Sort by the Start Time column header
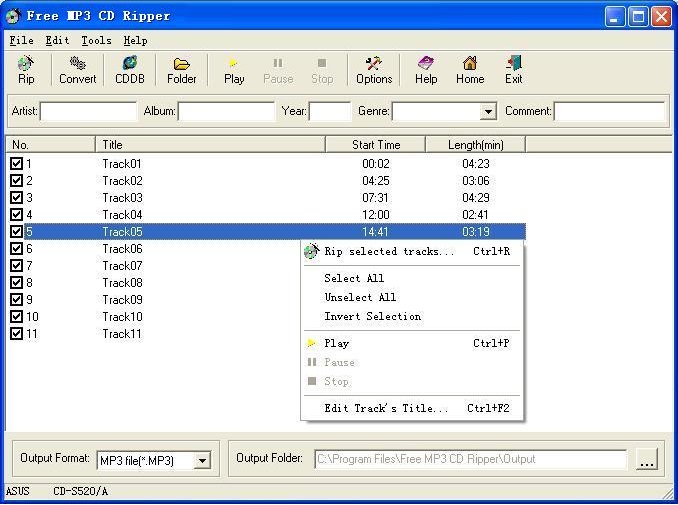The width and height of the screenshot is (678, 505). 375,144
